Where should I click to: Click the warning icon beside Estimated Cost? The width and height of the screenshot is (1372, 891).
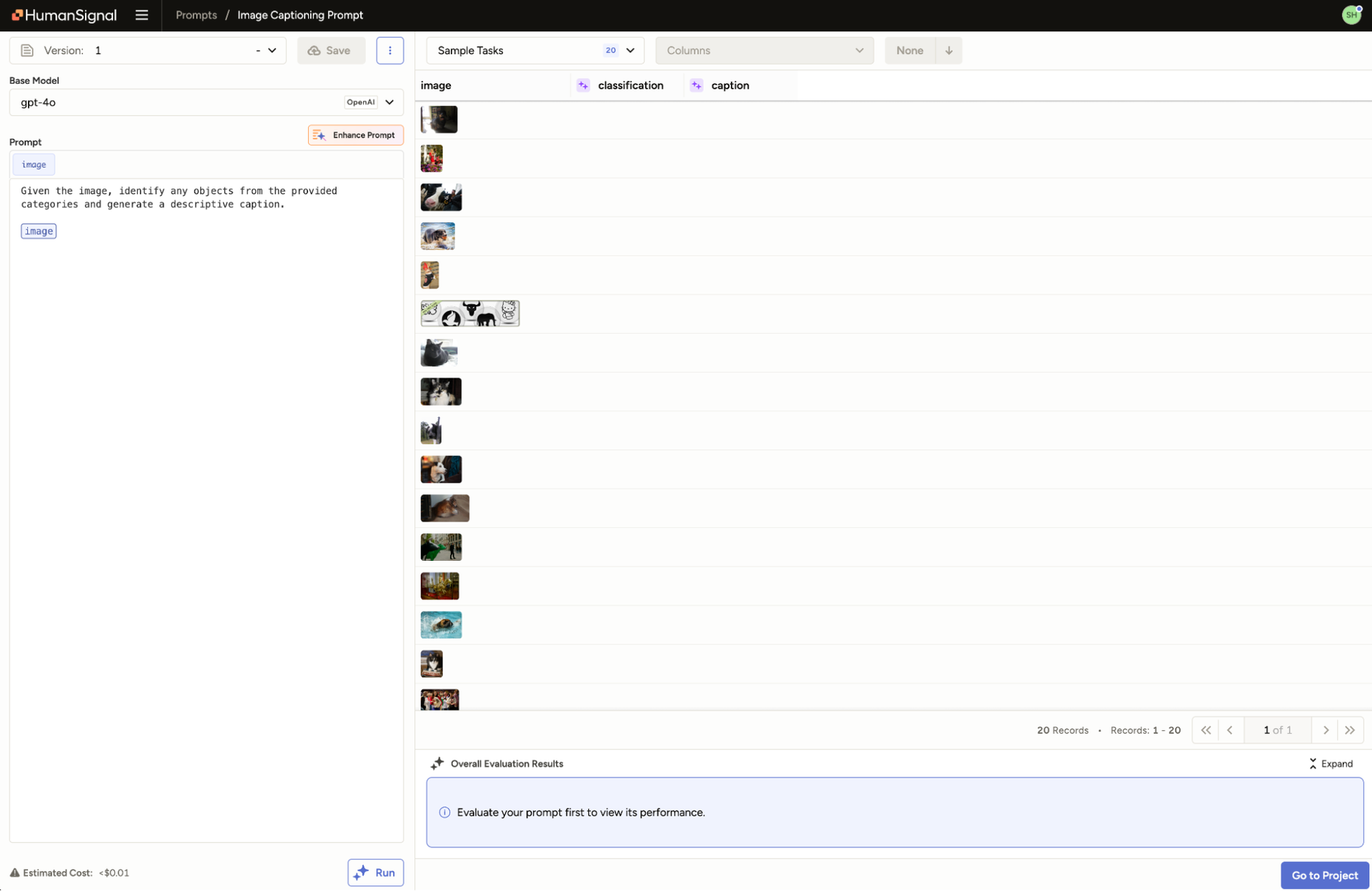click(14, 873)
